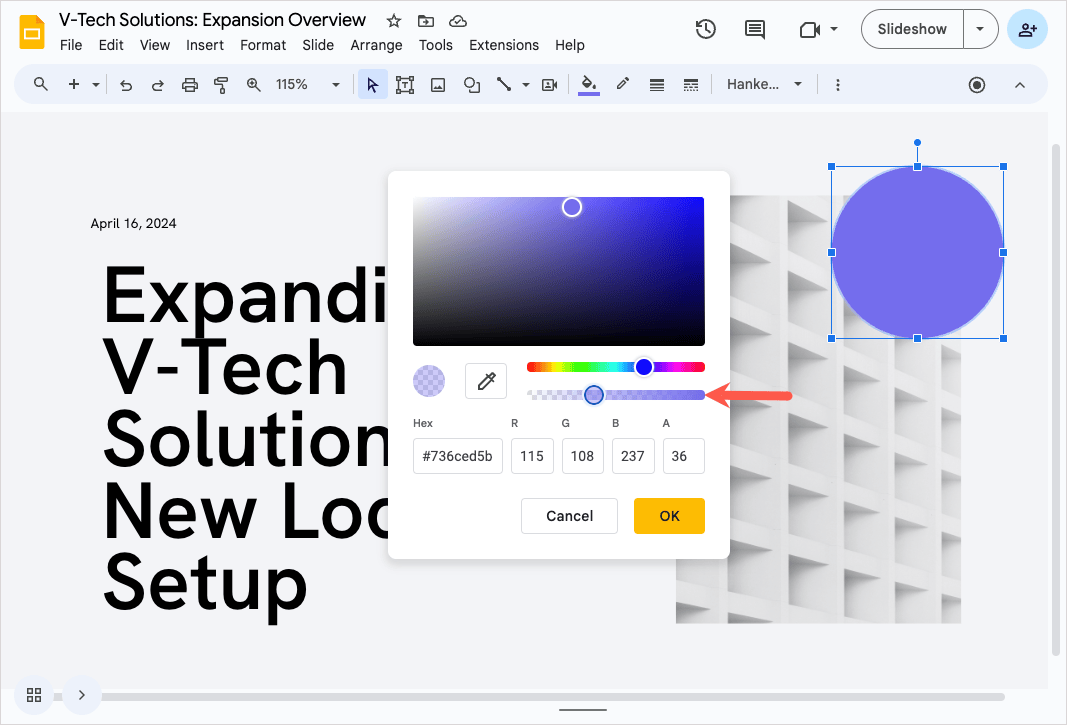The height and width of the screenshot is (725, 1067).
Task: Click Cancel in the color picker
Action: [570, 516]
